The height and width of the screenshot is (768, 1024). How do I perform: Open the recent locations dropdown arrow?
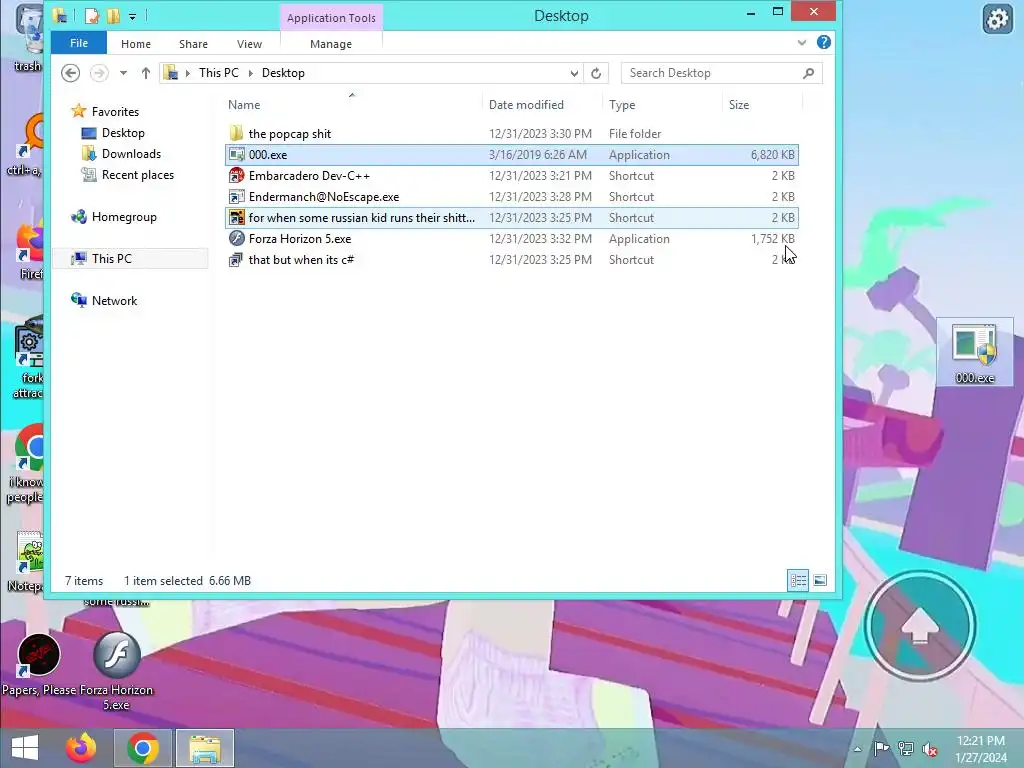point(123,73)
